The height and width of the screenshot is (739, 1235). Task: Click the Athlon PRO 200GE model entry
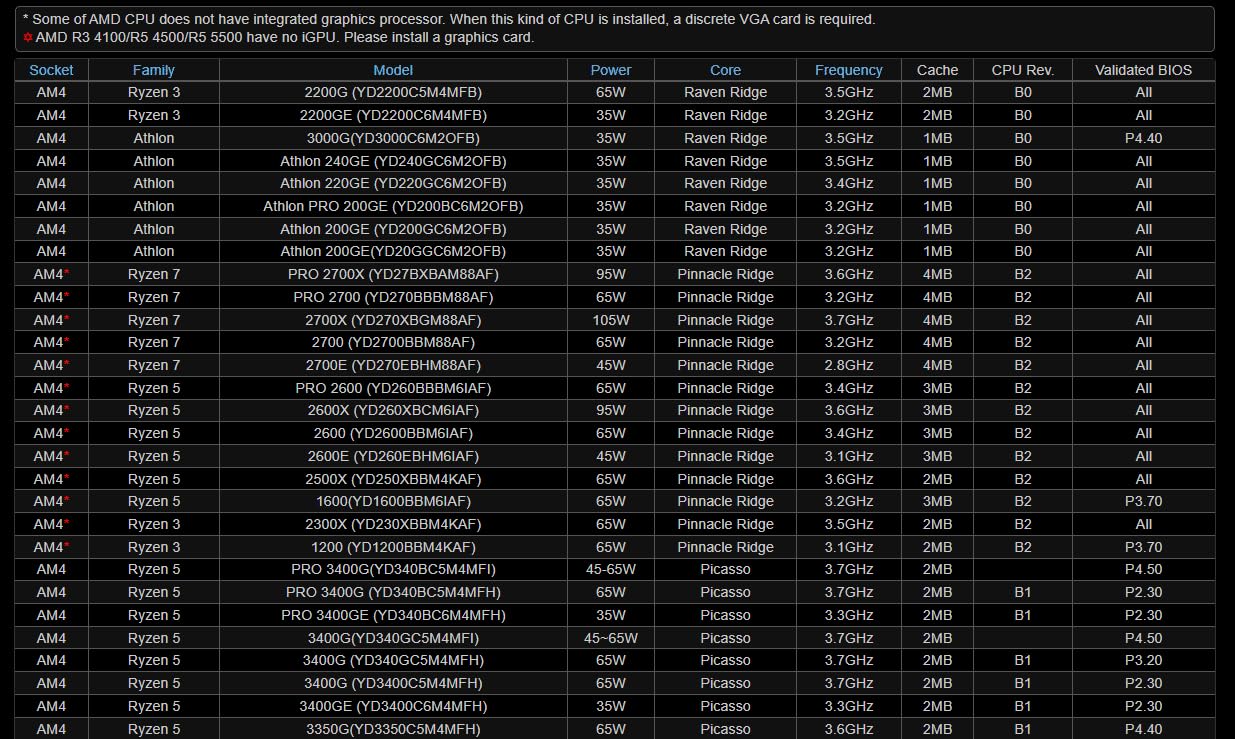[x=393, y=206]
